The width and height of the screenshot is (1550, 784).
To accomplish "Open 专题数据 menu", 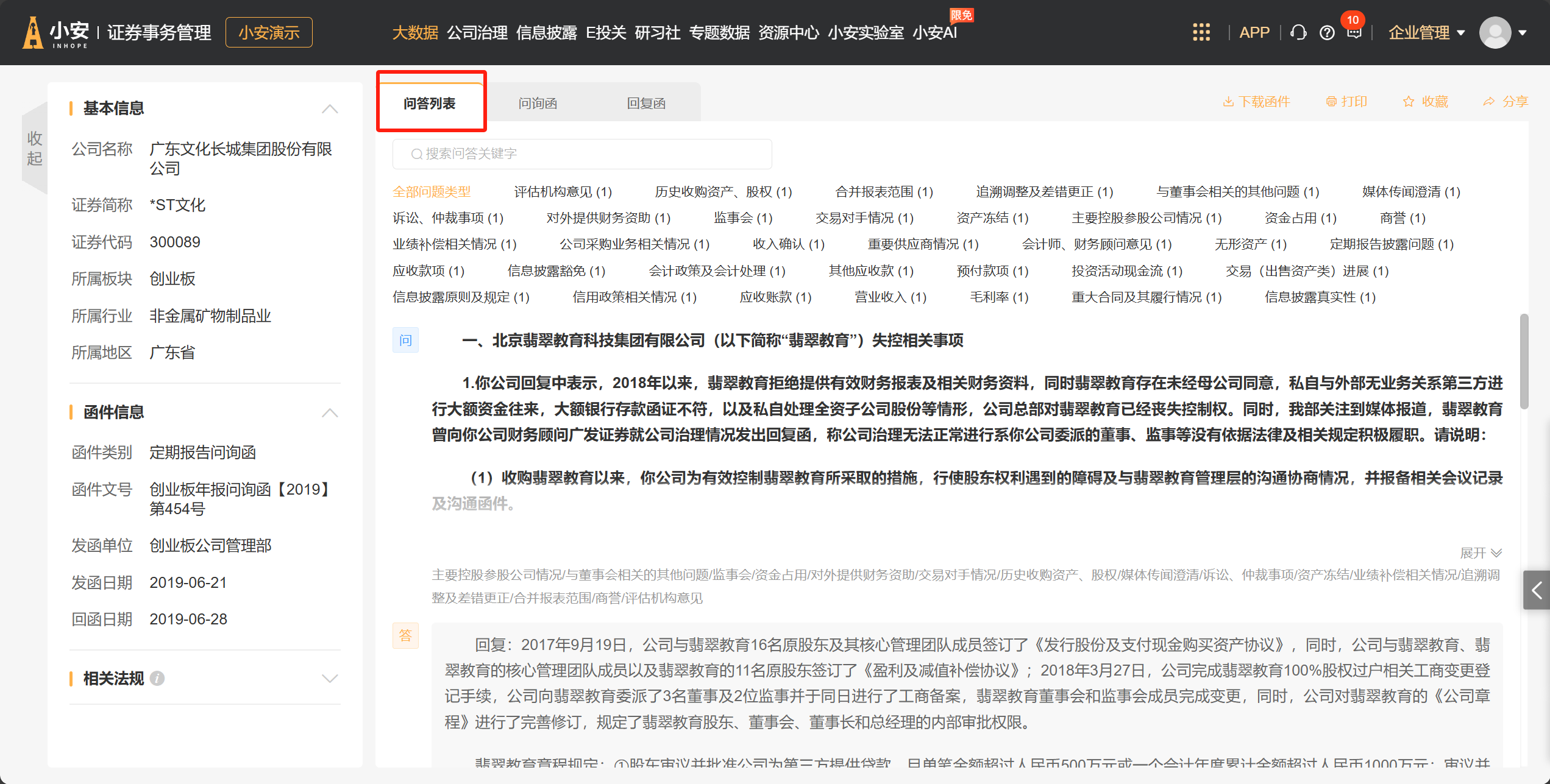I will click(x=720, y=32).
